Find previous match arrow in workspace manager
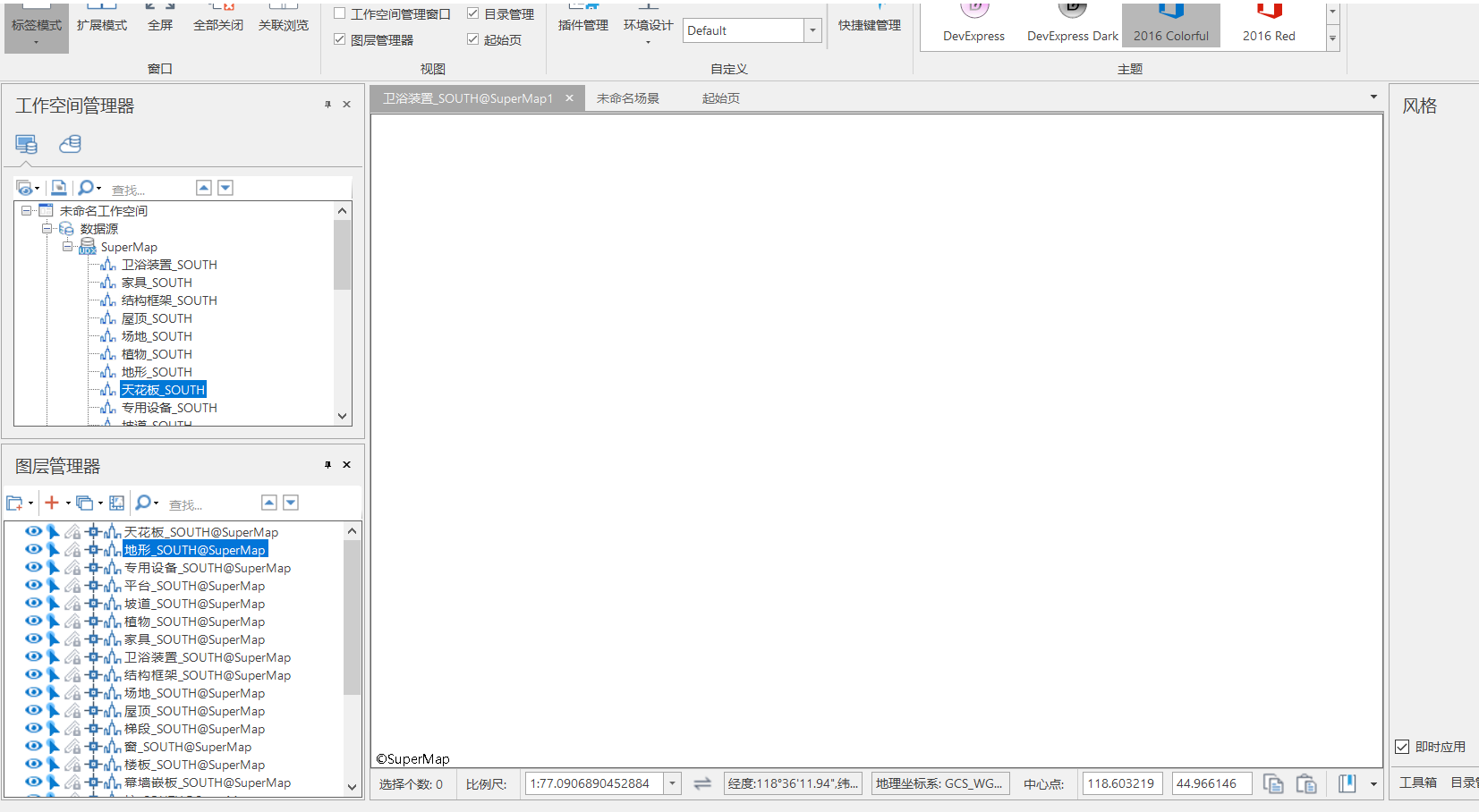This screenshot has width=1479, height=812. [x=204, y=188]
